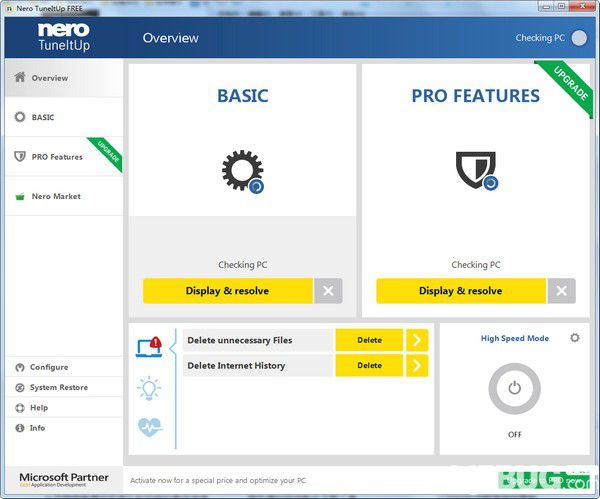The image size is (600, 499).
Task: Click the PRO Features shield sidebar icon
Action: coord(20,156)
